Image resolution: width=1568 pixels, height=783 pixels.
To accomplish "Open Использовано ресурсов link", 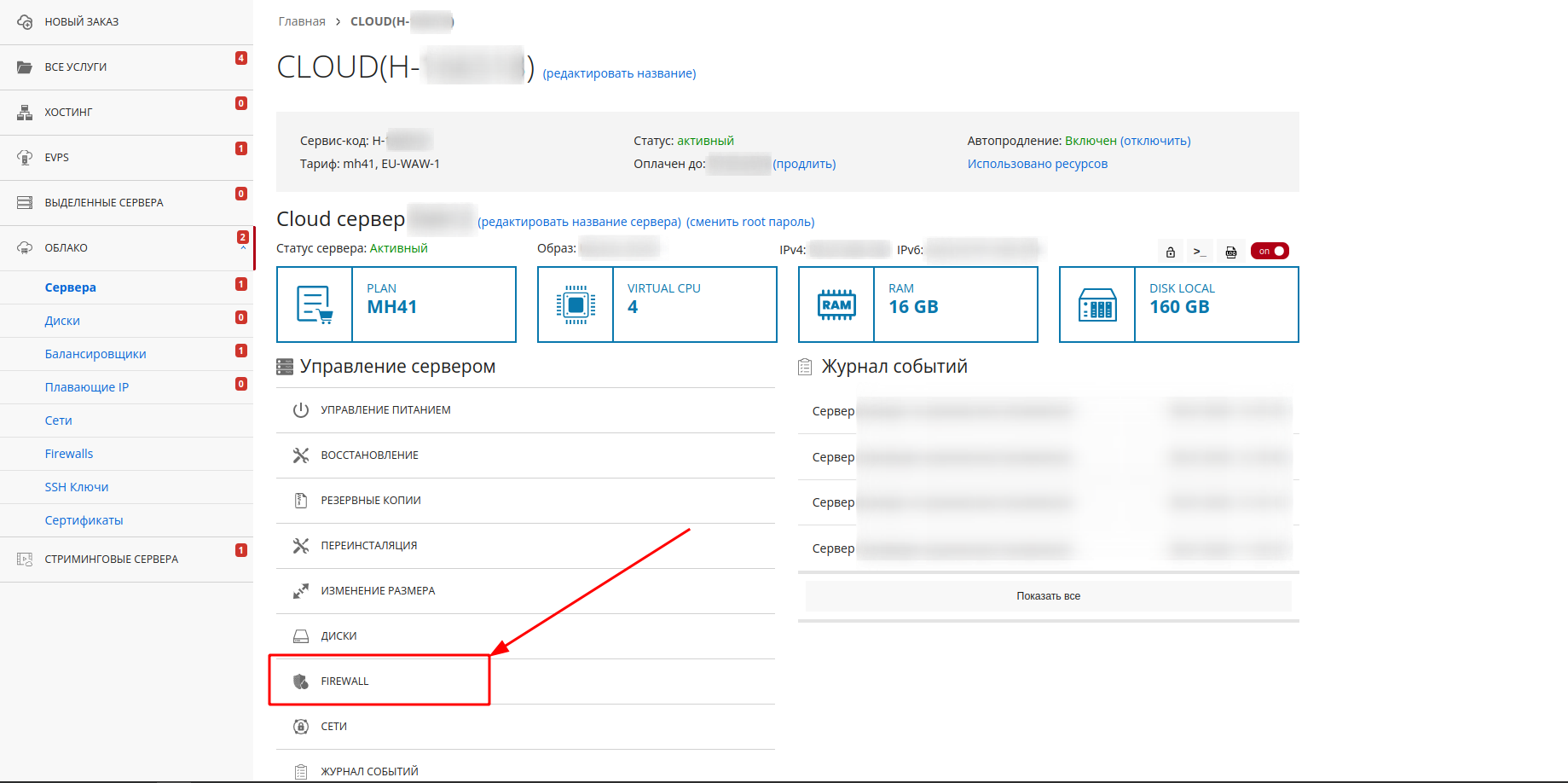I will tap(1038, 164).
